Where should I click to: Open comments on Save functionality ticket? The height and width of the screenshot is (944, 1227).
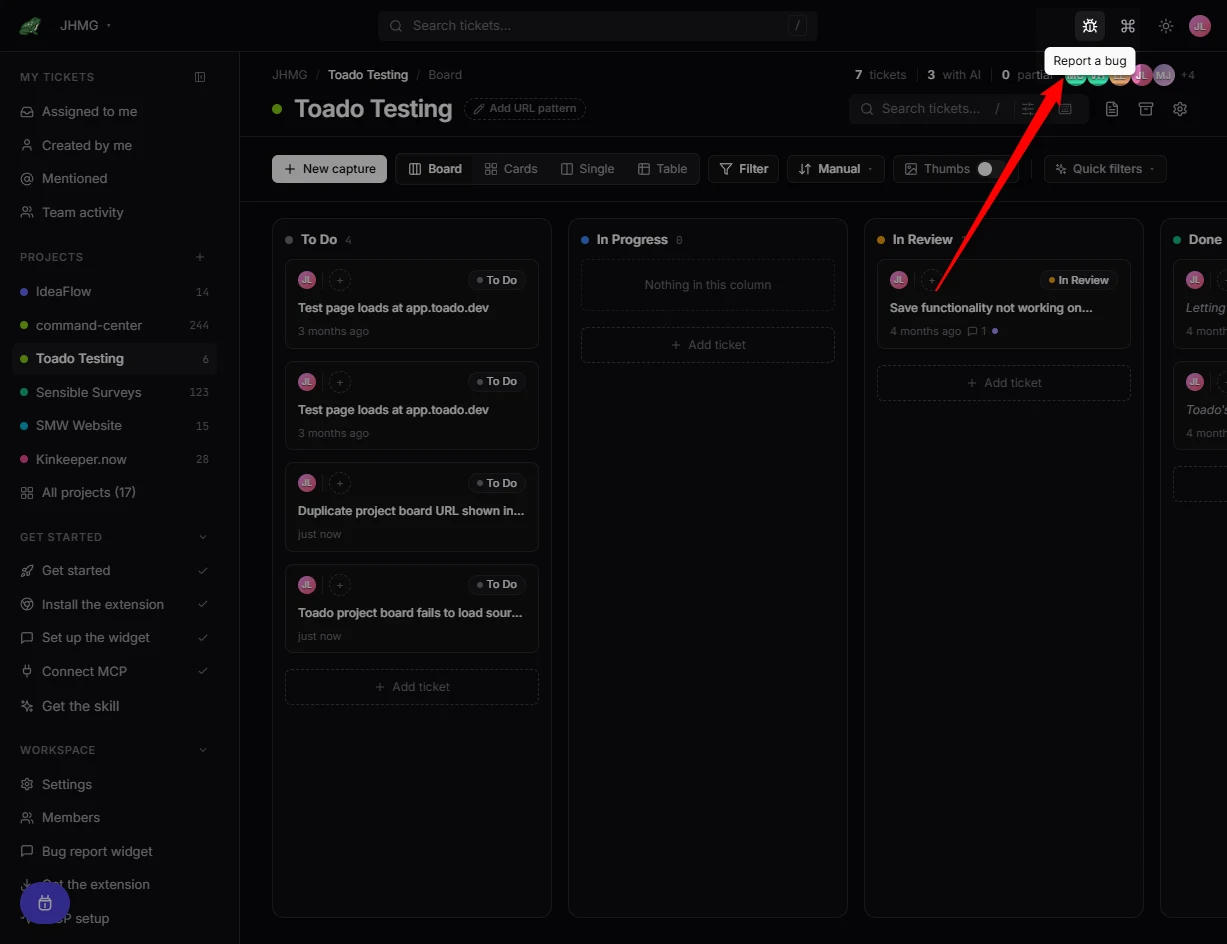(977, 331)
